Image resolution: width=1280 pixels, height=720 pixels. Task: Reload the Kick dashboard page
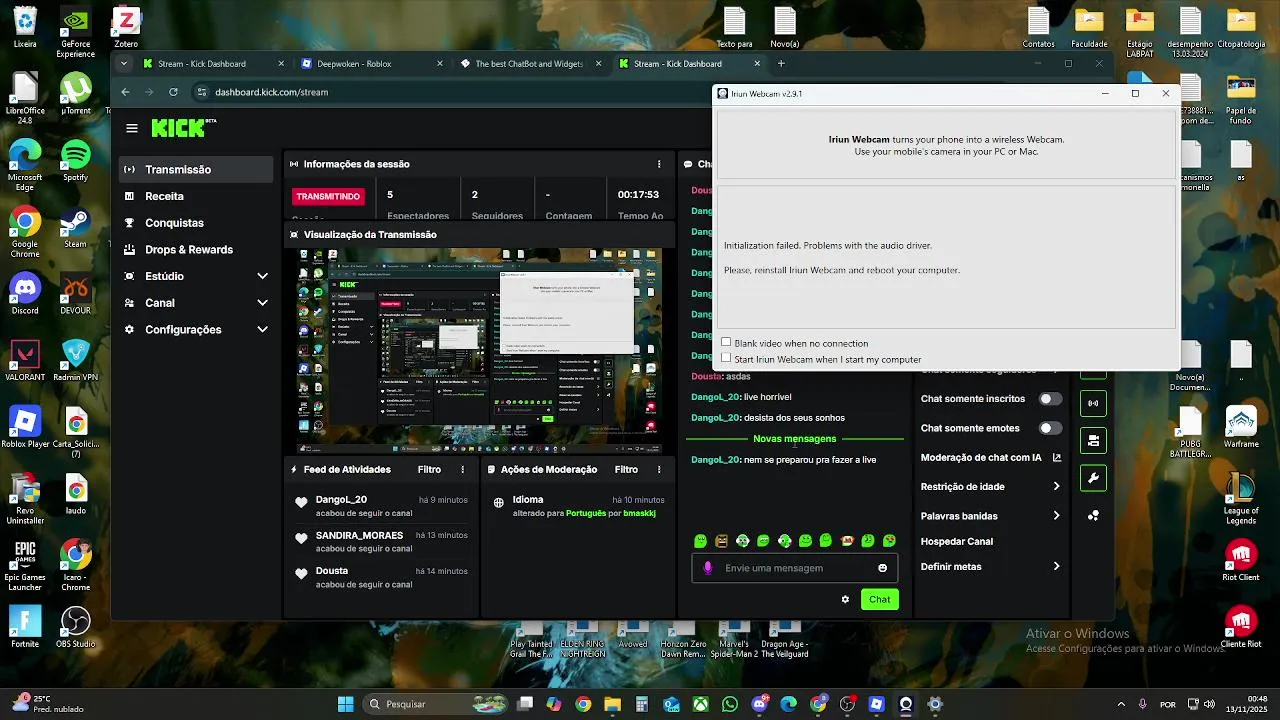pyautogui.click(x=173, y=92)
